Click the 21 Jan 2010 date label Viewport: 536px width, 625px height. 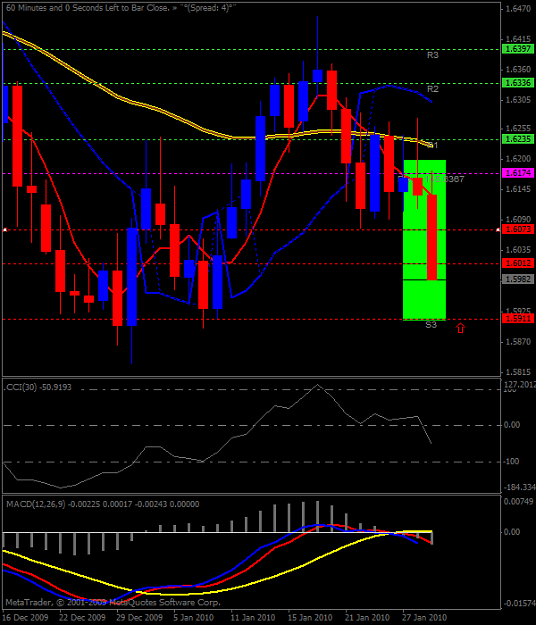(x=367, y=617)
